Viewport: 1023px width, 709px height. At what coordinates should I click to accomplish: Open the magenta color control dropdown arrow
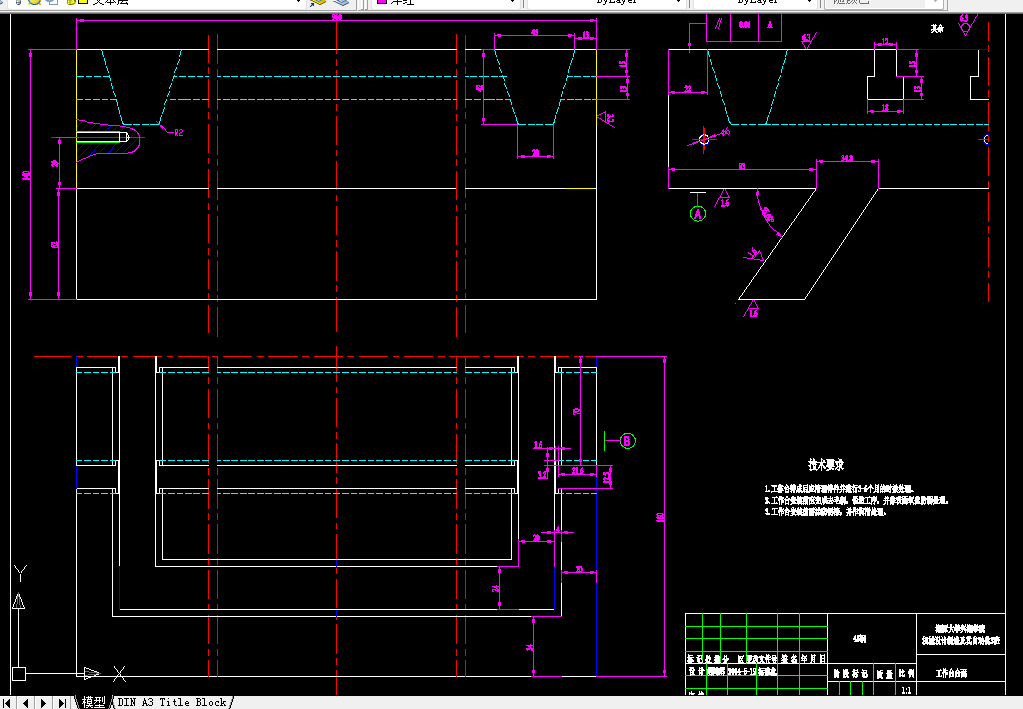[x=512, y=3]
